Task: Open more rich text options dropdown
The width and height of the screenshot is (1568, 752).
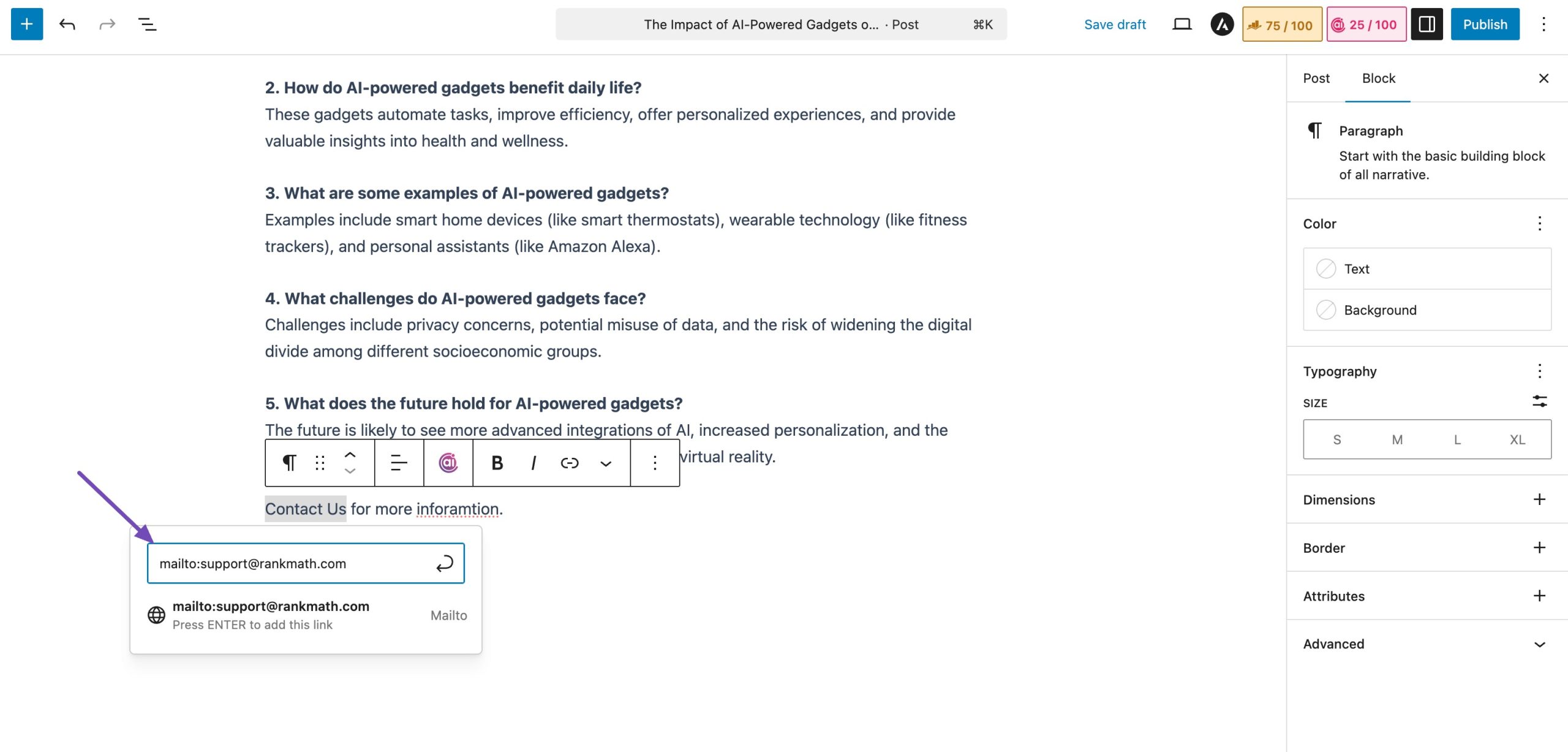Action: click(606, 463)
